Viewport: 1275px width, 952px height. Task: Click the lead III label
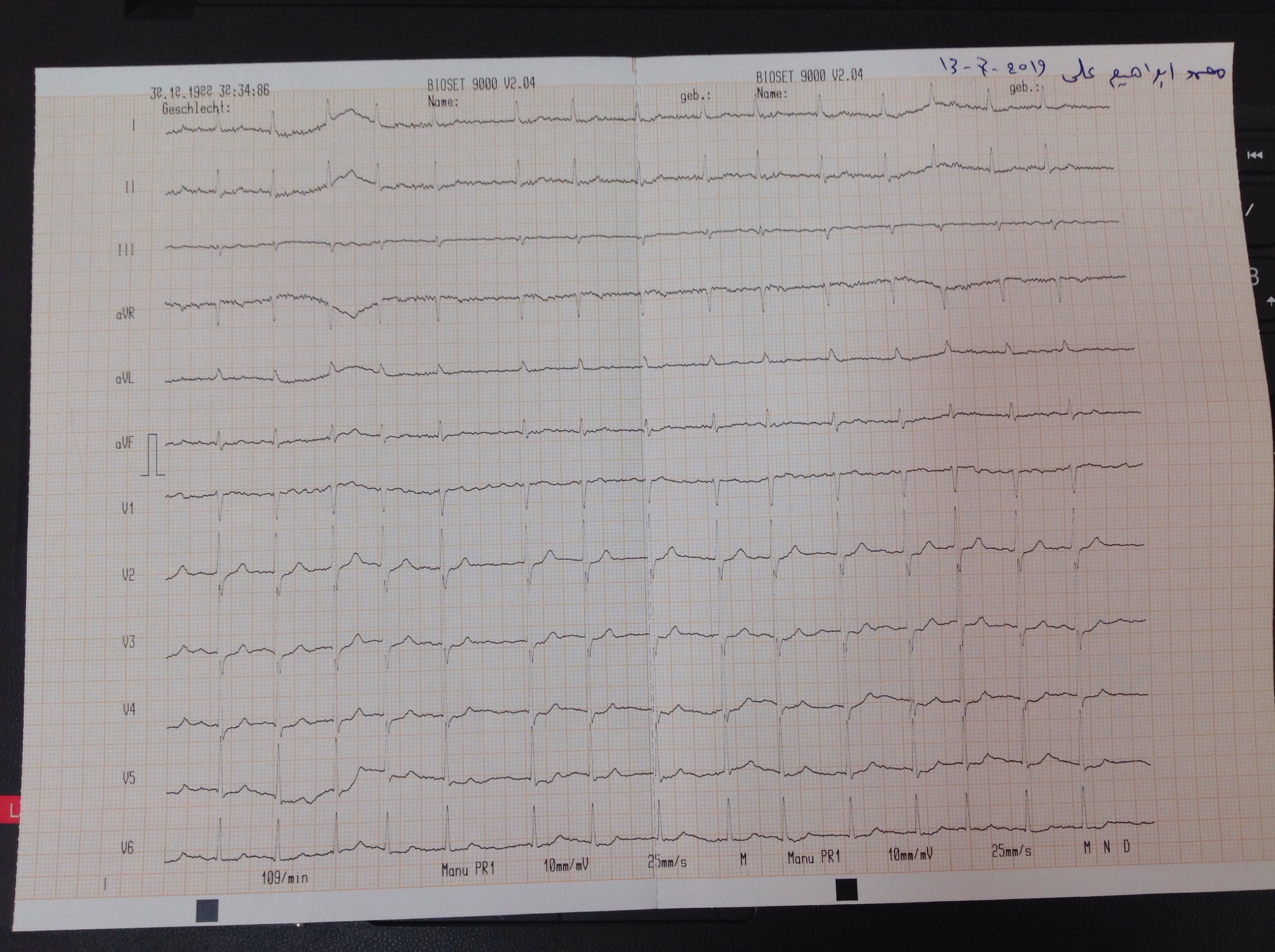pos(125,249)
